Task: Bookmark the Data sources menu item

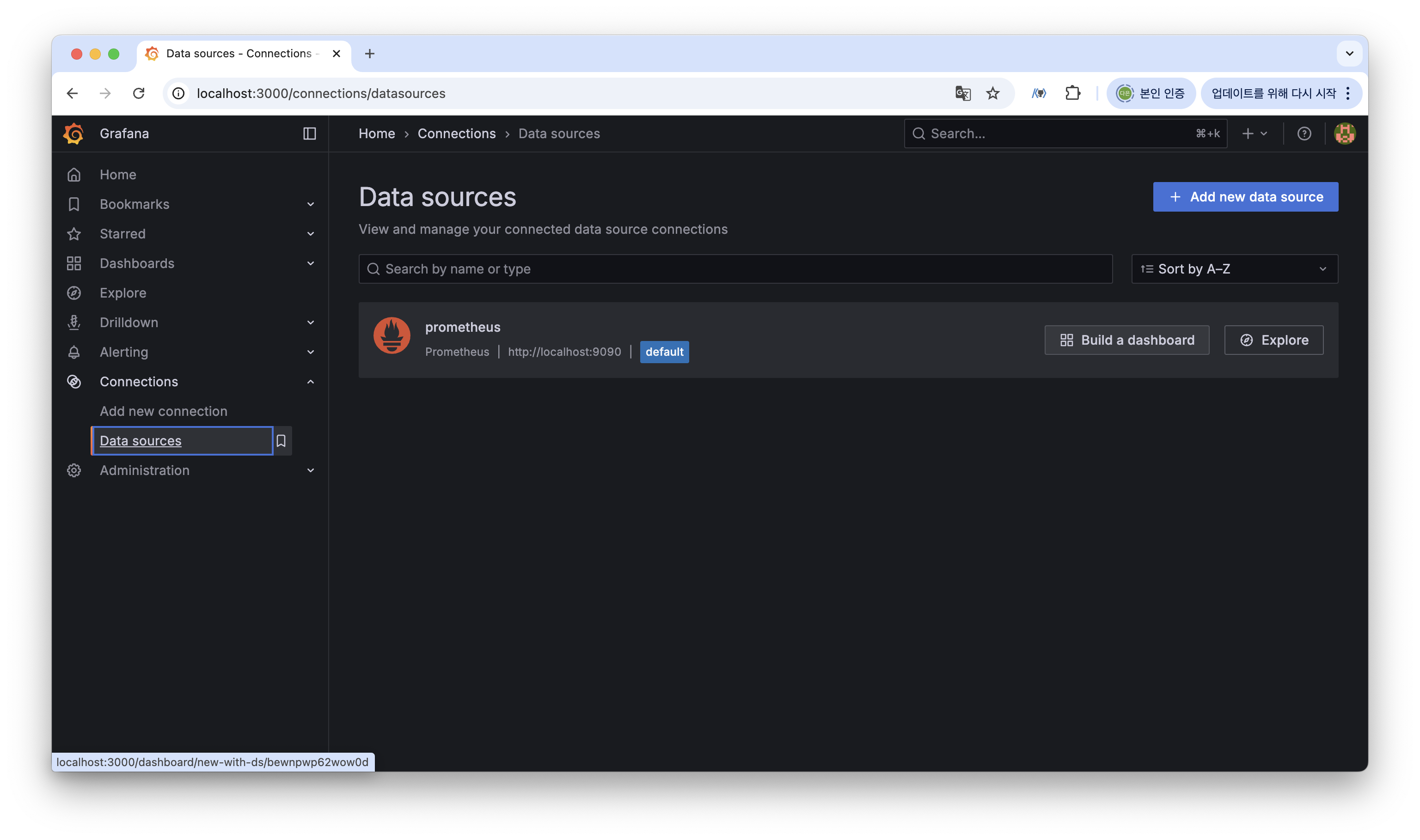Action: [x=281, y=441]
